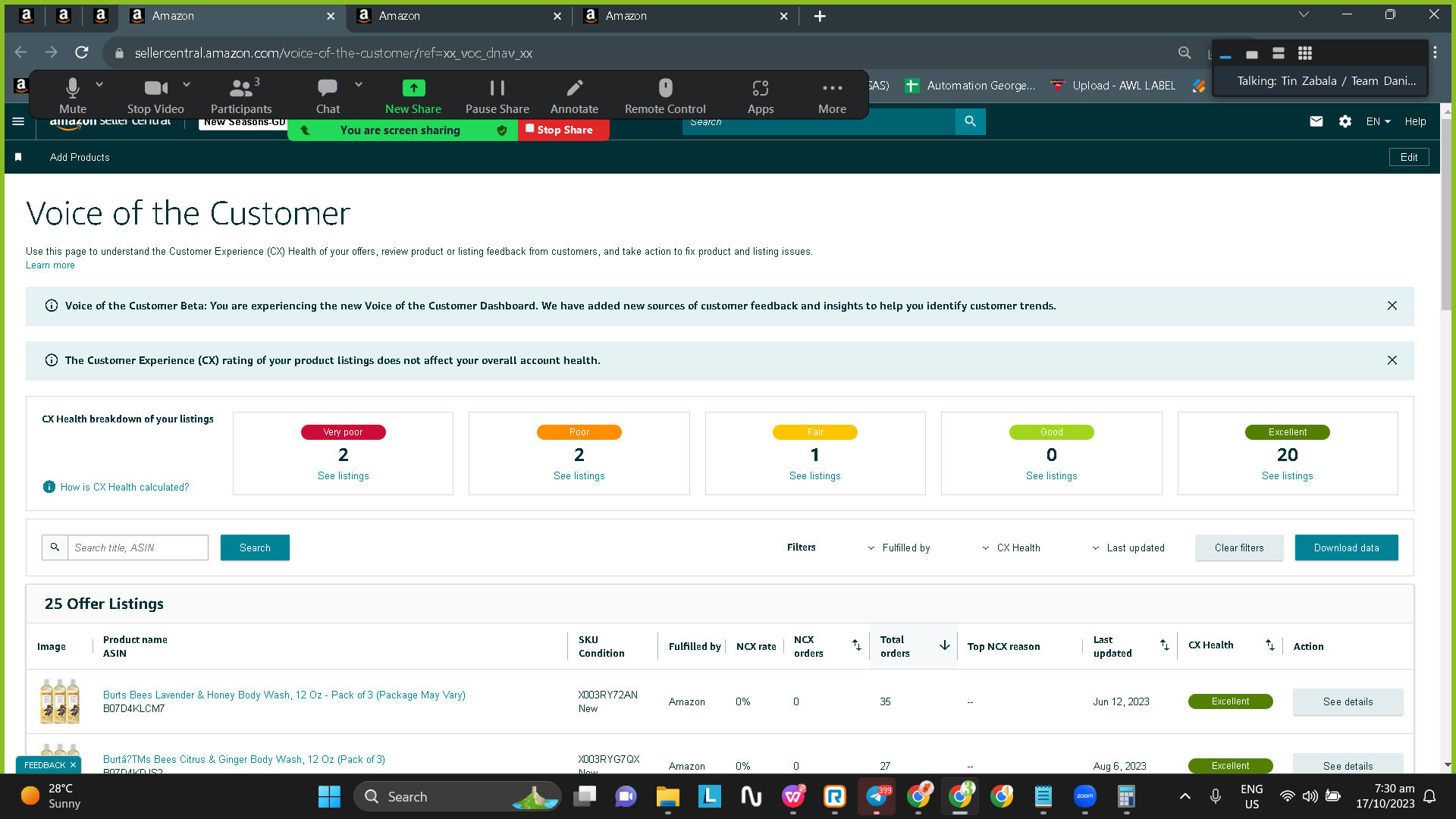Sort by NCX orders column
Image resolution: width=1456 pixels, height=819 pixels.
pyautogui.click(x=857, y=645)
